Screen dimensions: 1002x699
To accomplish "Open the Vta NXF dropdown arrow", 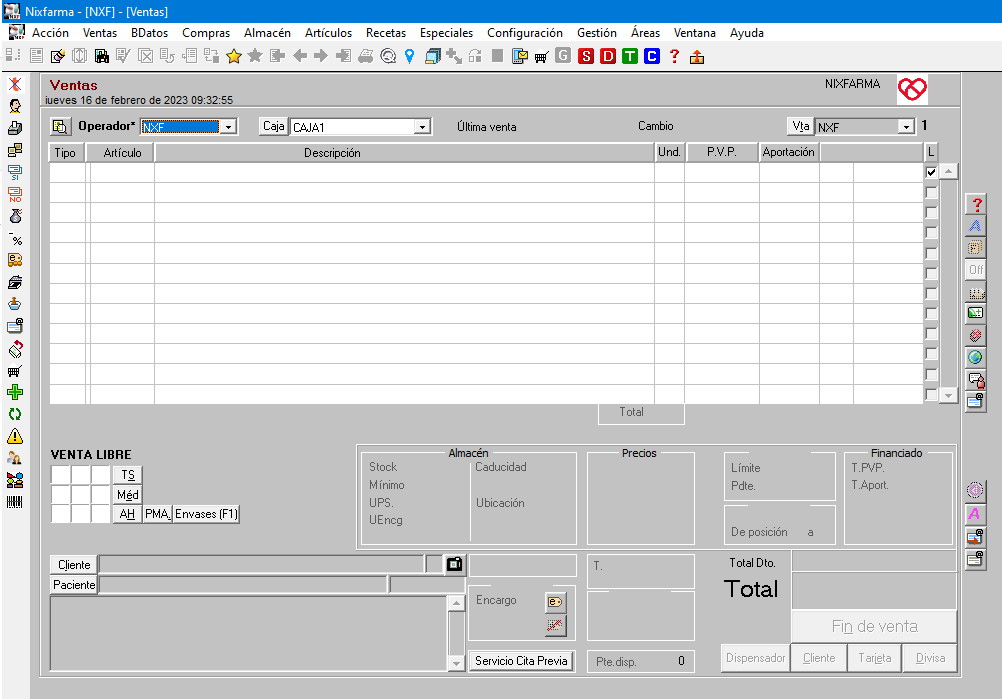I will click(x=906, y=127).
